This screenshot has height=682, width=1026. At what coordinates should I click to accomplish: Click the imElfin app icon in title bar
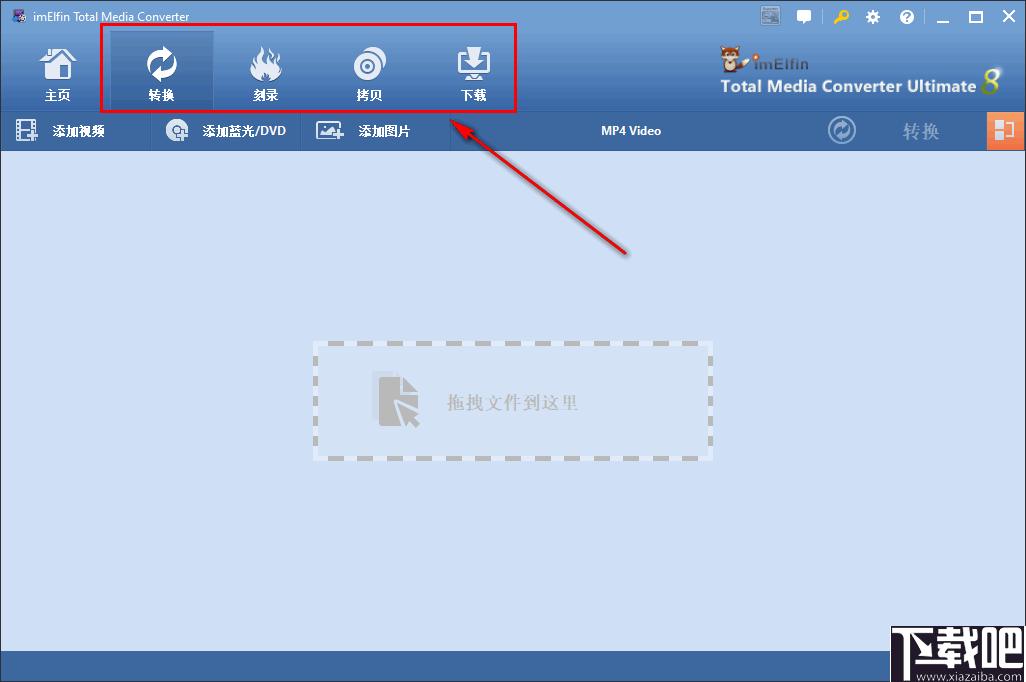point(20,16)
